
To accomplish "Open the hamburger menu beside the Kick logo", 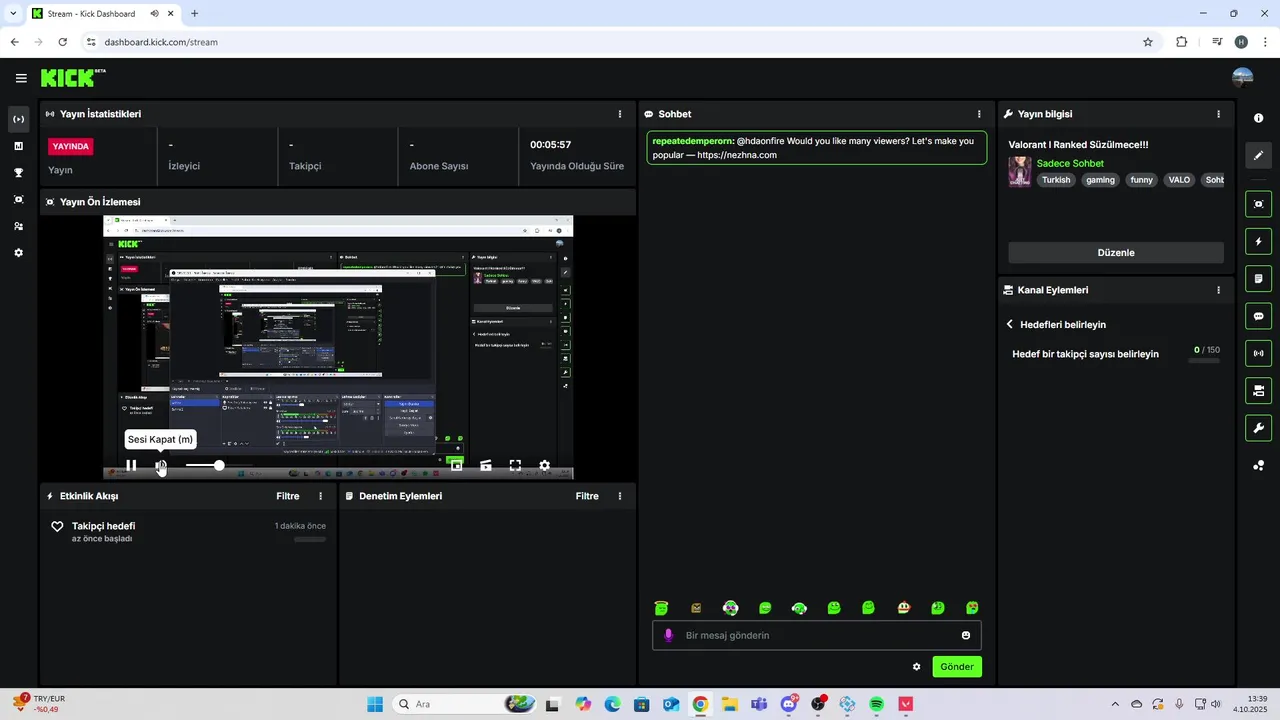I will pyautogui.click(x=21, y=78).
